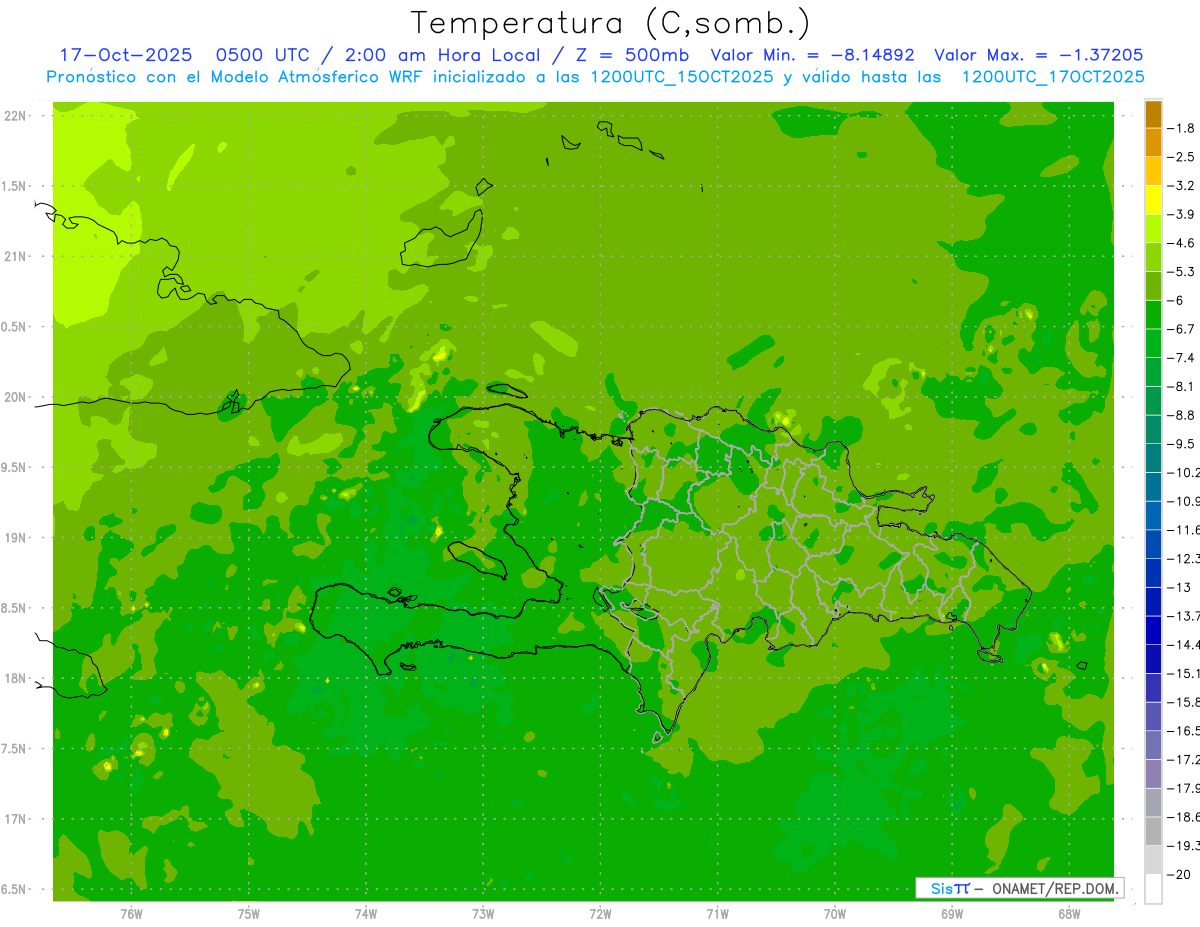Pick the dark orange swatch above -1.8
The image size is (1200, 927).
click(1153, 114)
